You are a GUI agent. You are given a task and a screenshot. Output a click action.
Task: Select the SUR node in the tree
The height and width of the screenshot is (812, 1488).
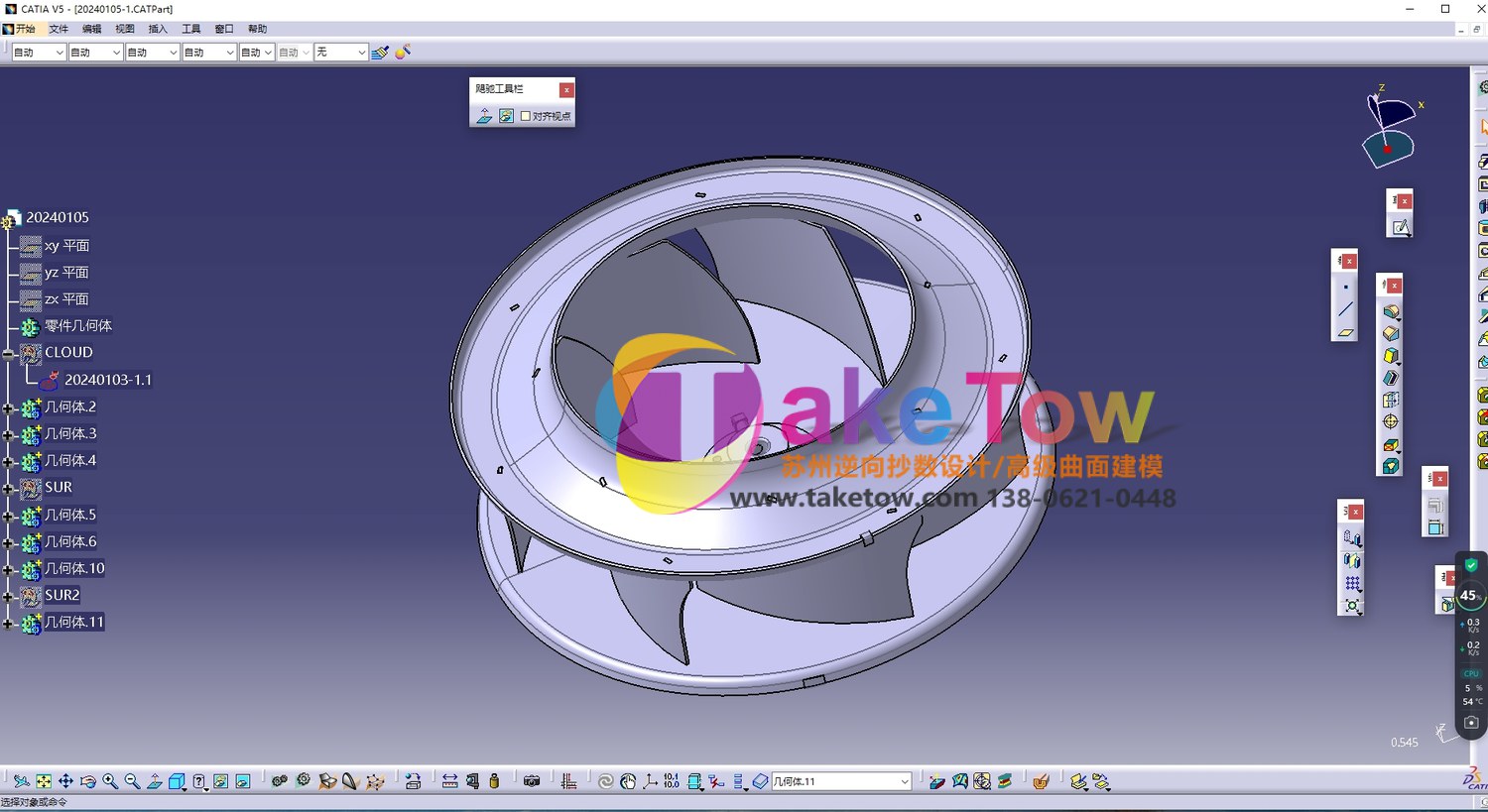[59, 488]
